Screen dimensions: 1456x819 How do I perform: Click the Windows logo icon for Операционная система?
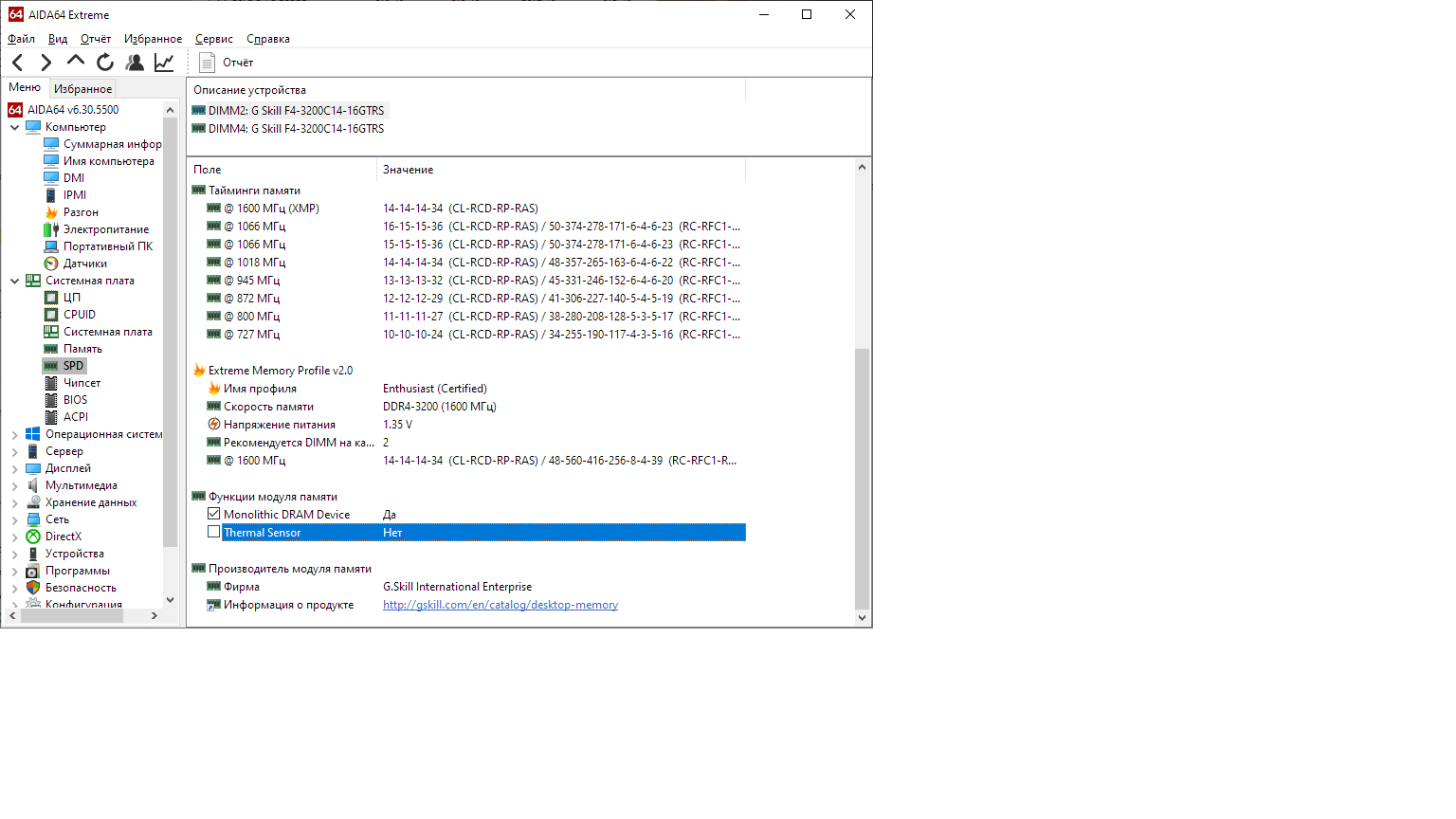pyautogui.click(x=33, y=434)
